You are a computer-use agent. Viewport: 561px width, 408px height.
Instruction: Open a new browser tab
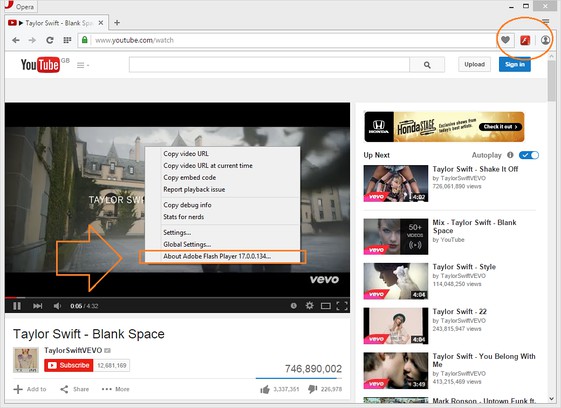117,23
